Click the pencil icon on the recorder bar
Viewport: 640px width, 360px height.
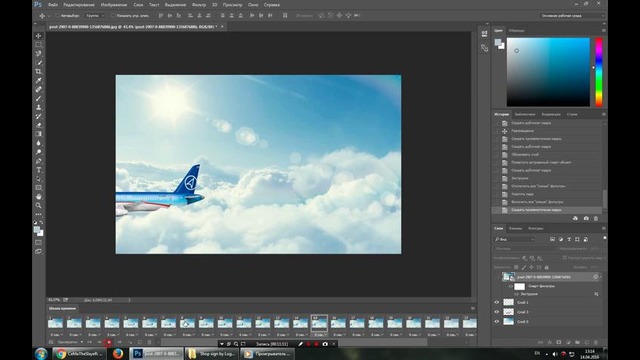300,344
